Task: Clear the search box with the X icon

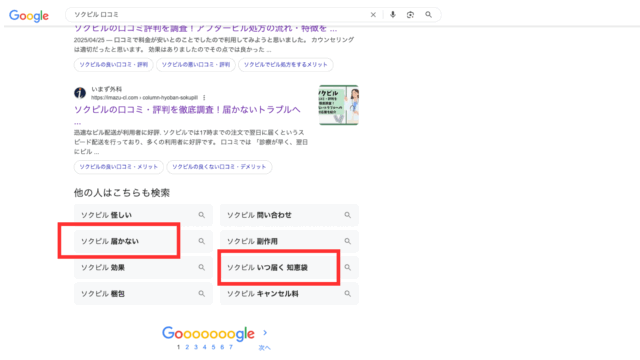Action: 373,15
